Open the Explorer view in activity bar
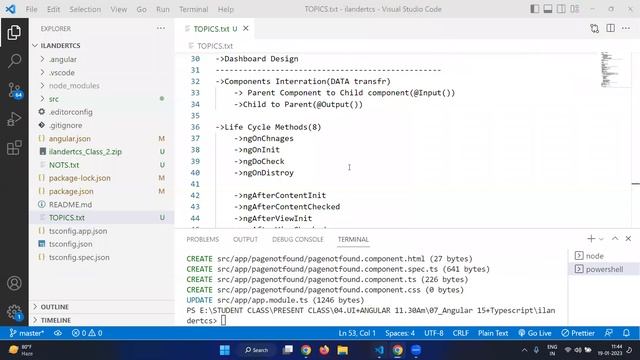Viewport: 640px width, 360px height. point(14,32)
